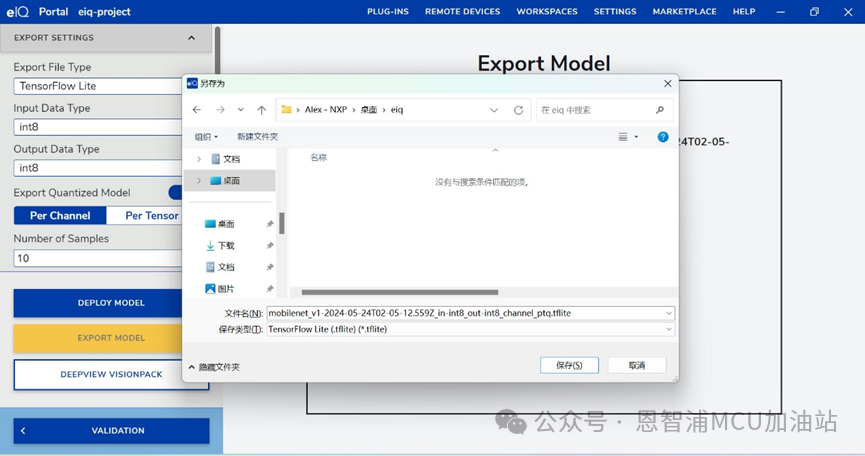Unpin quick access 文档 via pin icon
The height and width of the screenshot is (456, 865).
pyautogui.click(x=270, y=267)
